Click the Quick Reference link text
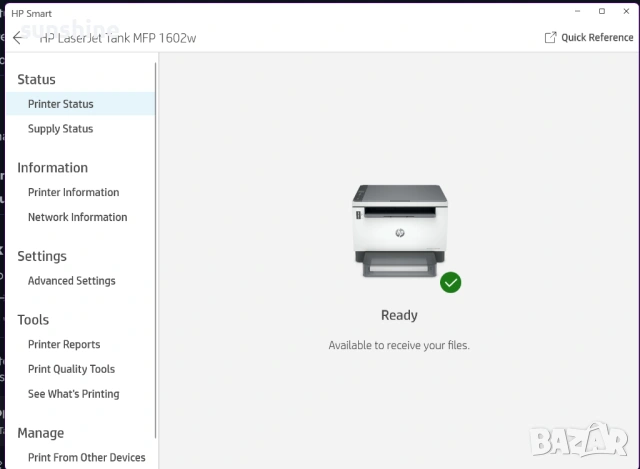 pyautogui.click(x=597, y=37)
